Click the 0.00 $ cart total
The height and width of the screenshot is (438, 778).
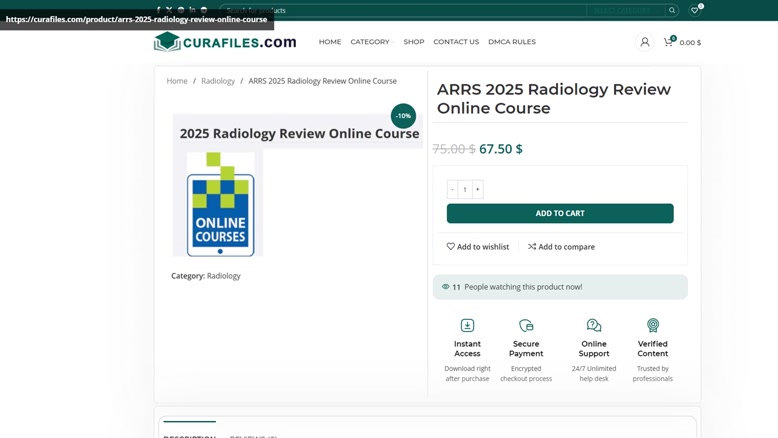[x=690, y=43]
